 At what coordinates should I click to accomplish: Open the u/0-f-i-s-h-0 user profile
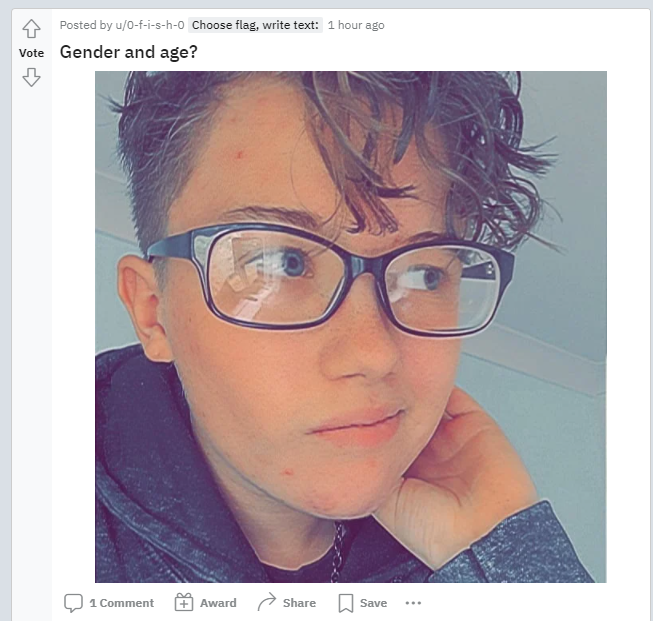(150, 25)
